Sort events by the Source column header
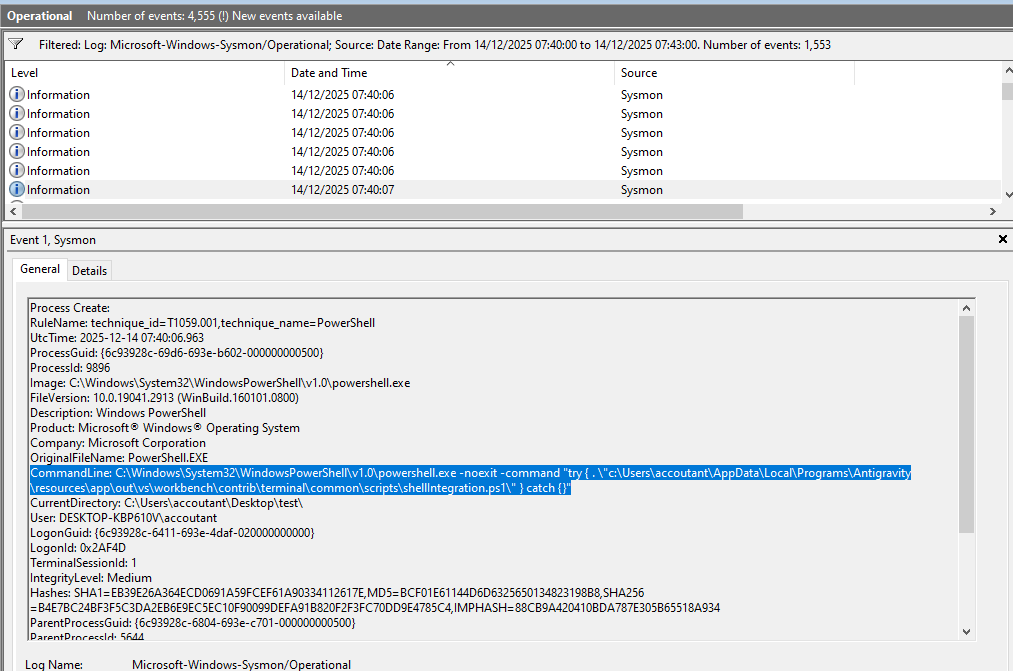Screen dimensions: 1013x671 click(734, 73)
